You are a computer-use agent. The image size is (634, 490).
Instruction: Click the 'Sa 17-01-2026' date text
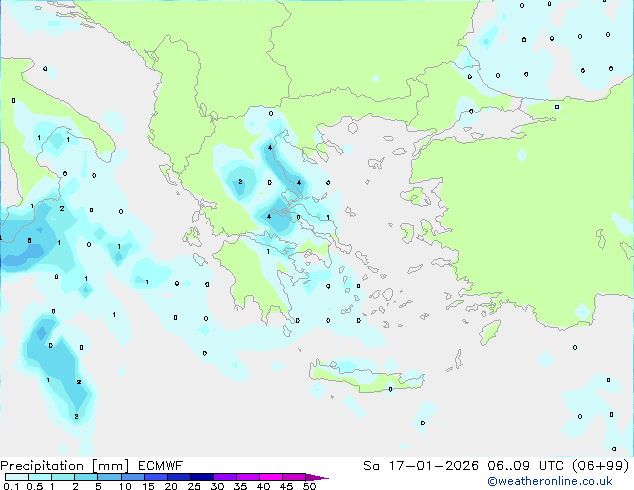[421, 466]
